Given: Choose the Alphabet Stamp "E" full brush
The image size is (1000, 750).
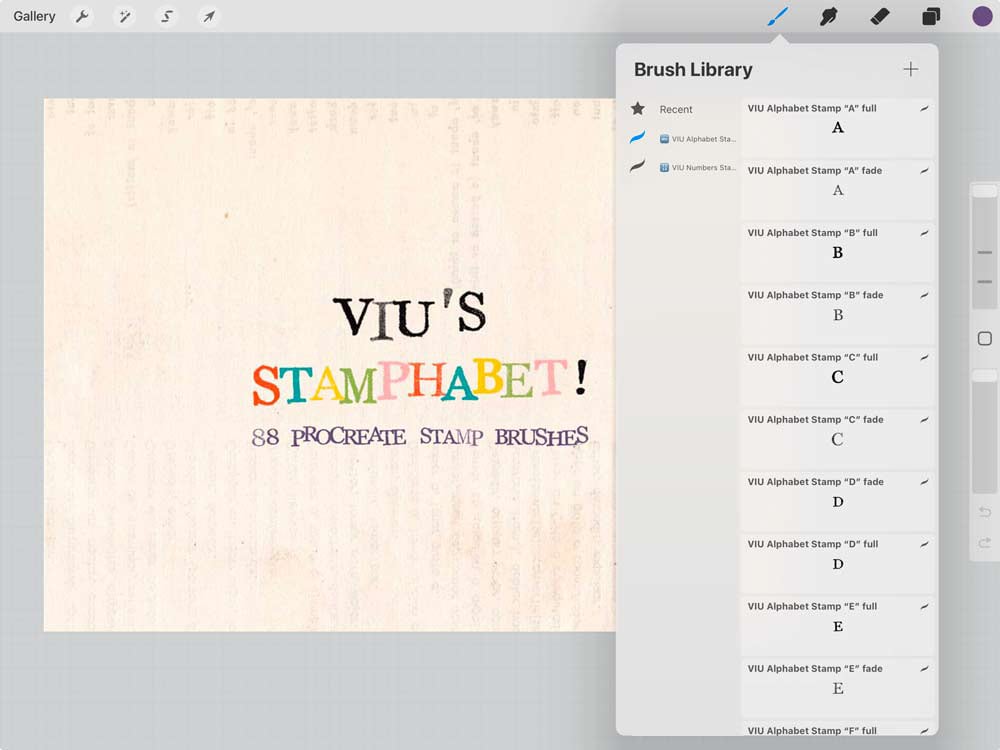Looking at the screenshot, I should pyautogui.click(x=837, y=624).
